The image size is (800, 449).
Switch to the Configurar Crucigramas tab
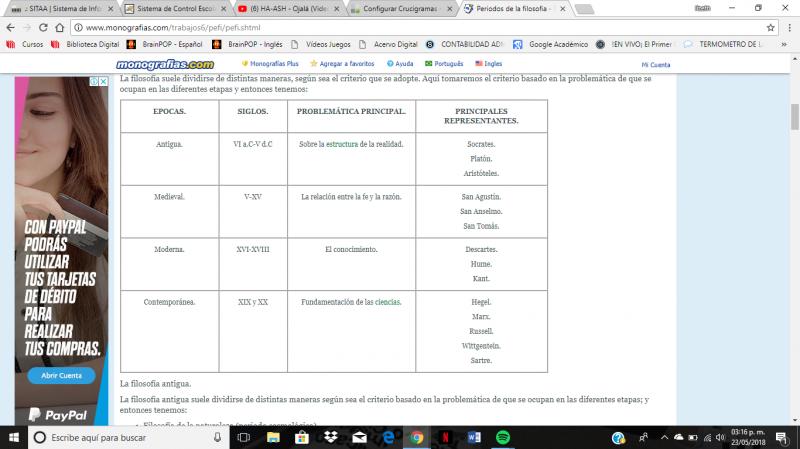(x=402, y=9)
